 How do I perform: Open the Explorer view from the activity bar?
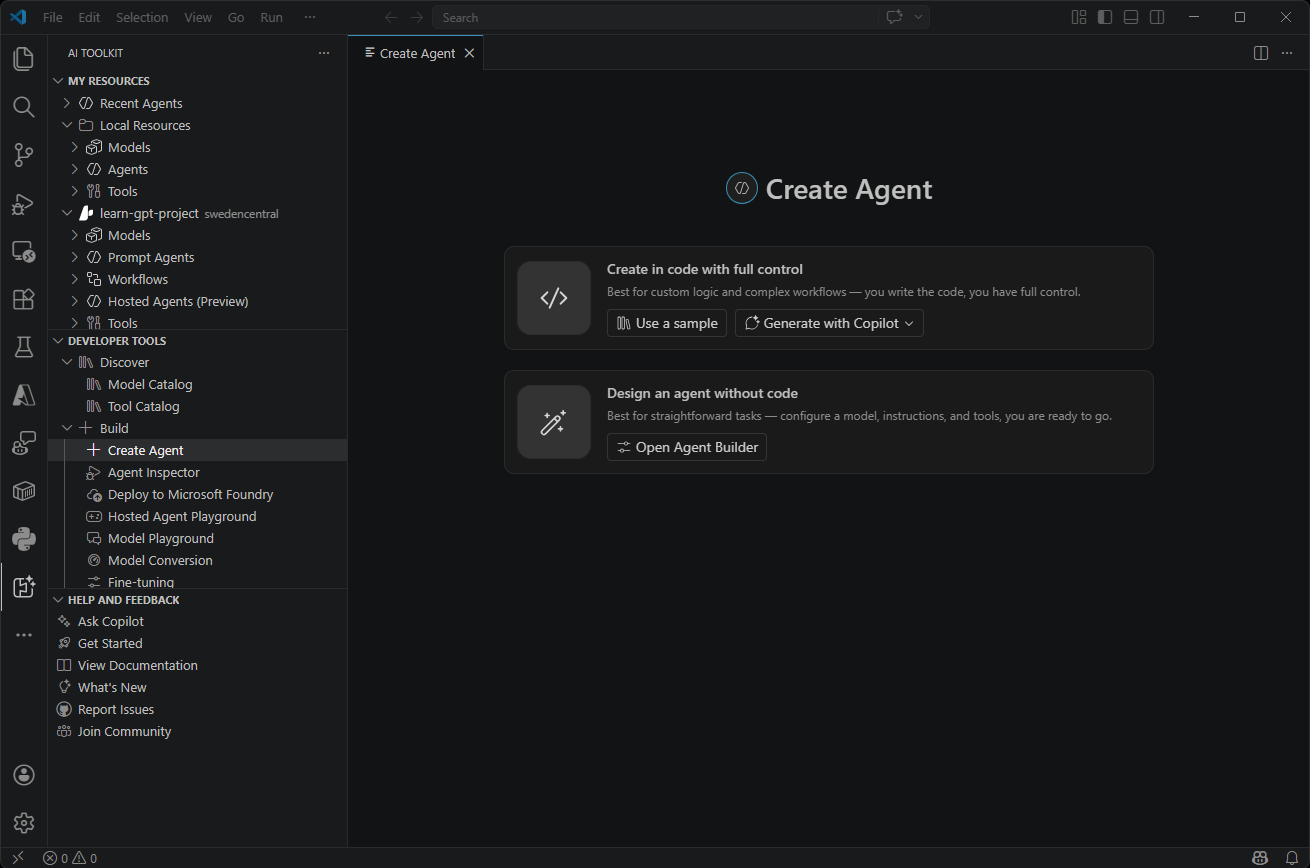pos(23,59)
